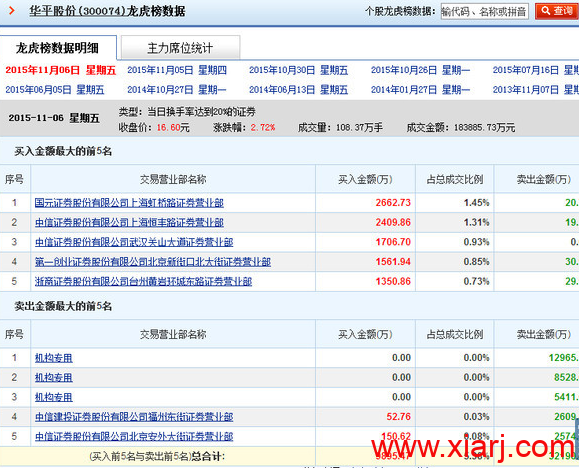Viewport: 579px width, 468px height.
Task: Click the orange 查询 search button
Action: point(557,11)
